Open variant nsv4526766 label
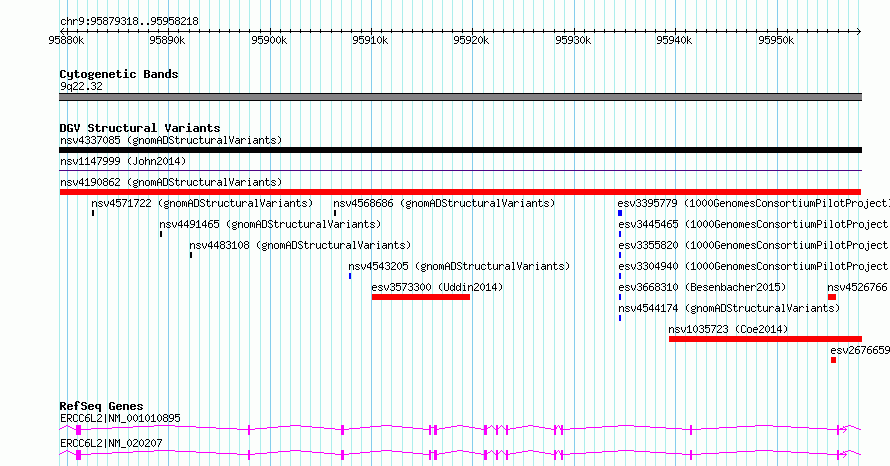This screenshot has width=890, height=466. point(858,287)
